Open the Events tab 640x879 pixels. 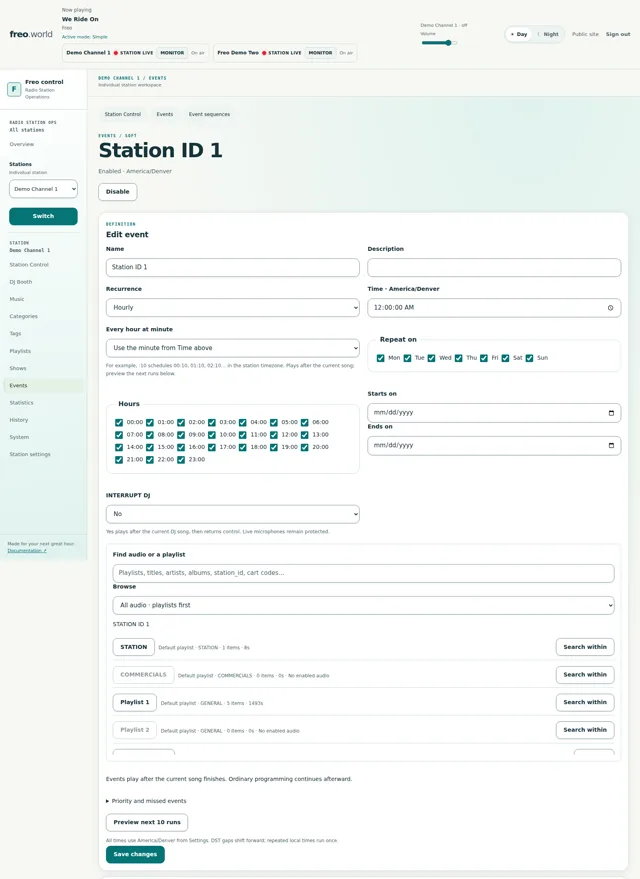[x=165, y=114]
